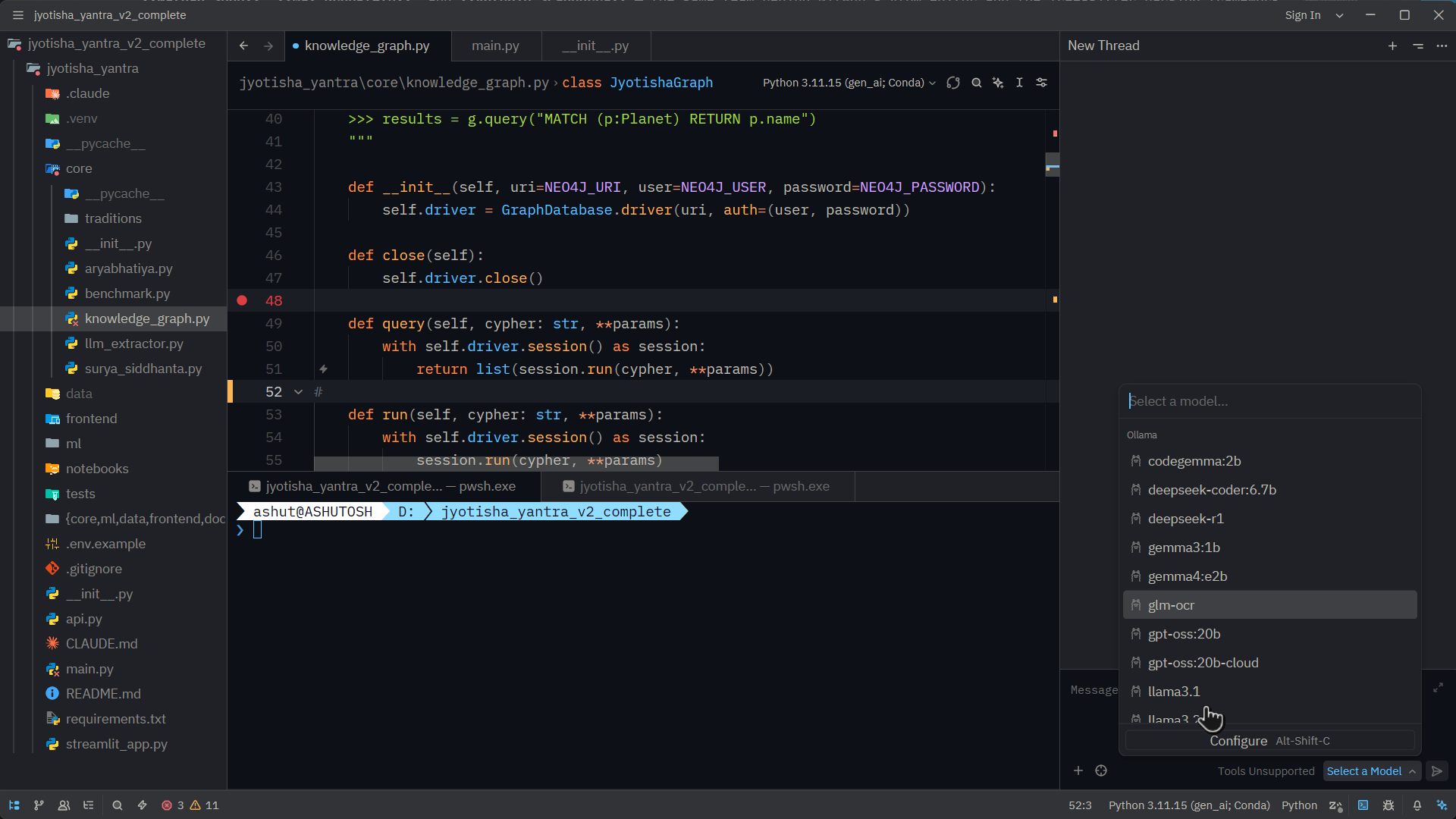Screen dimensions: 1456x819
Task: Switch to the main.py tab
Action: pyautogui.click(x=495, y=45)
